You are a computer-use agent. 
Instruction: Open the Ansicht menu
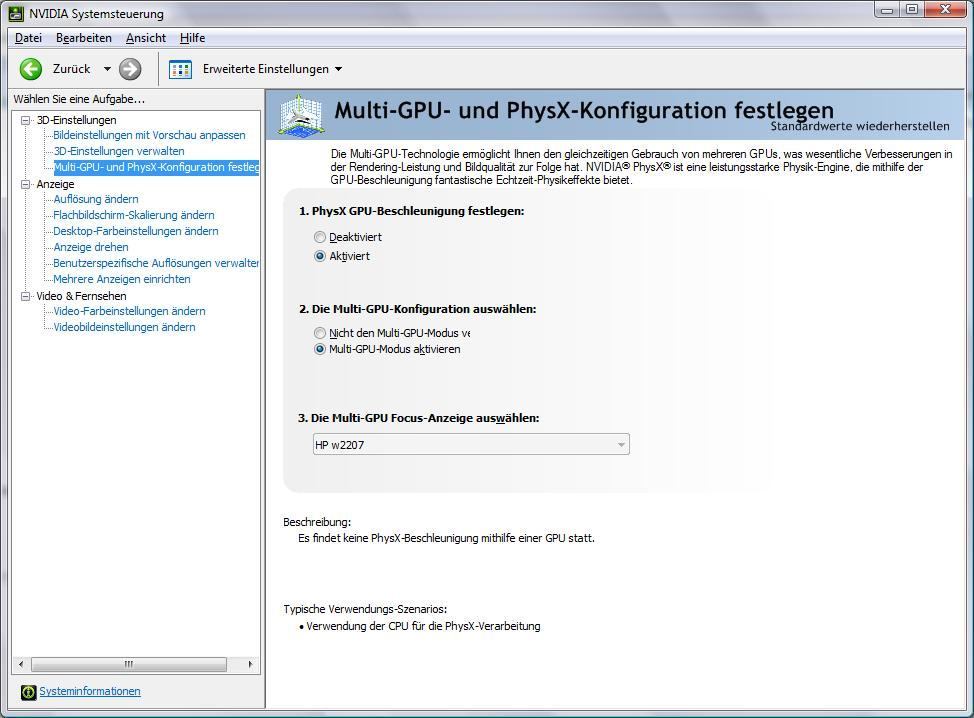146,38
